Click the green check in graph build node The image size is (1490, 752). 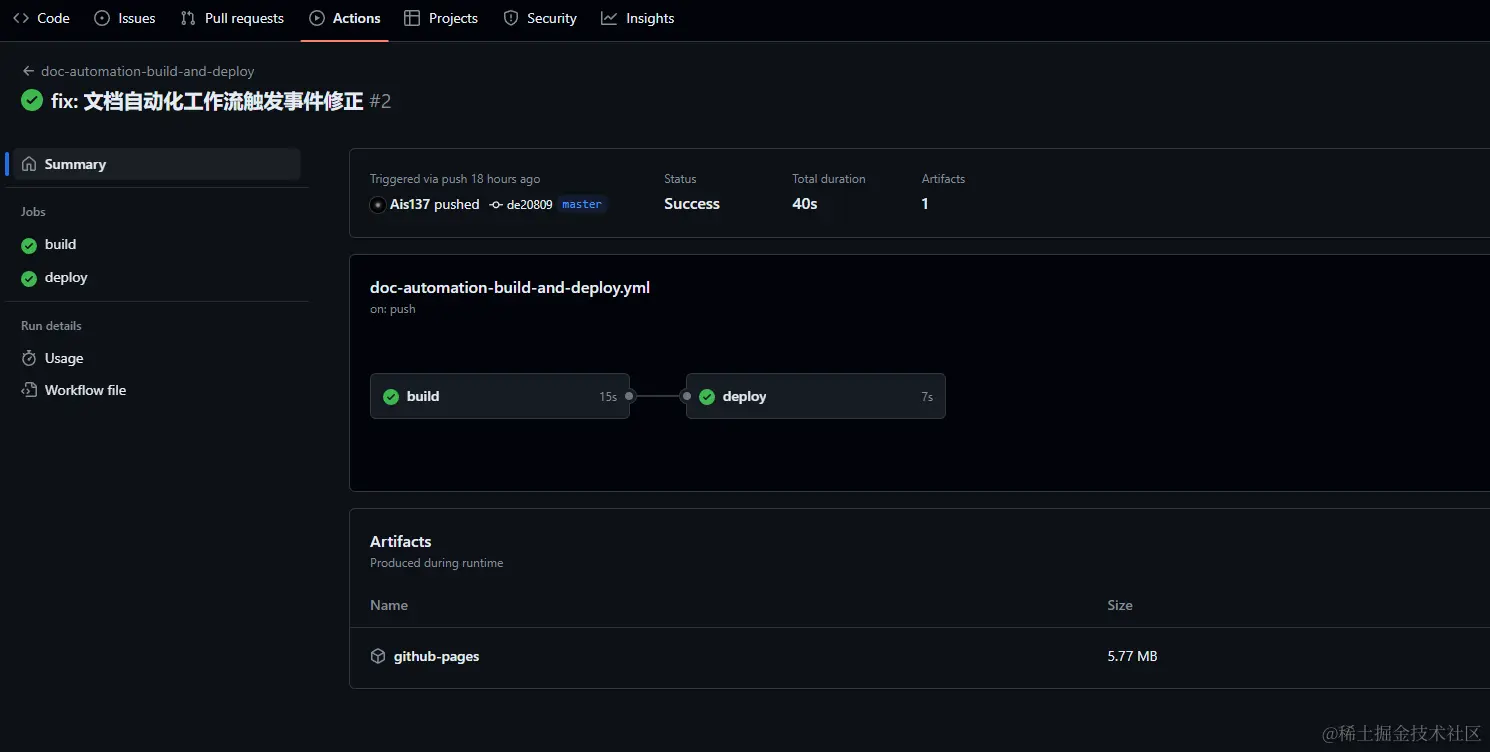(391, 397)
